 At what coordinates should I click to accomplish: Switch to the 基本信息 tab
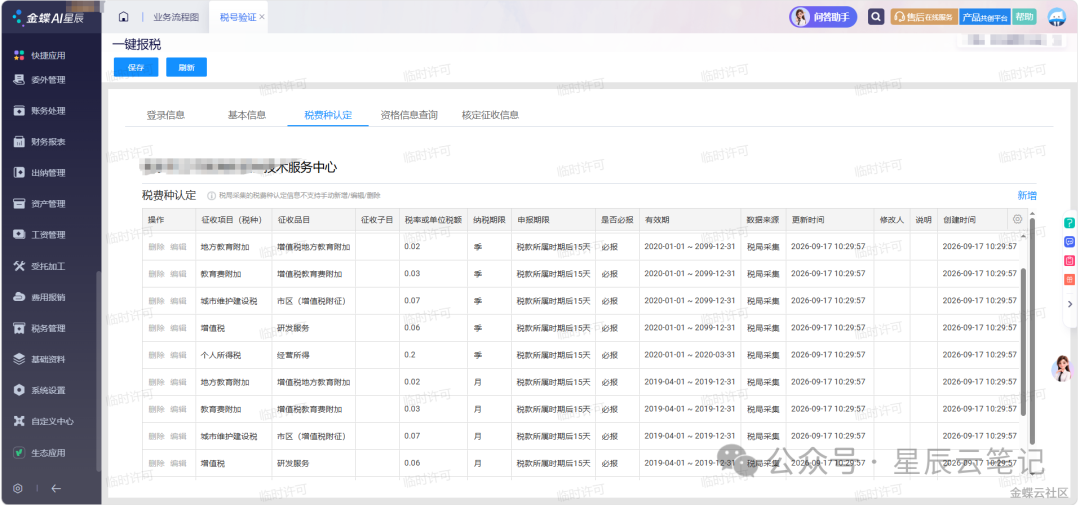[247, 115]
